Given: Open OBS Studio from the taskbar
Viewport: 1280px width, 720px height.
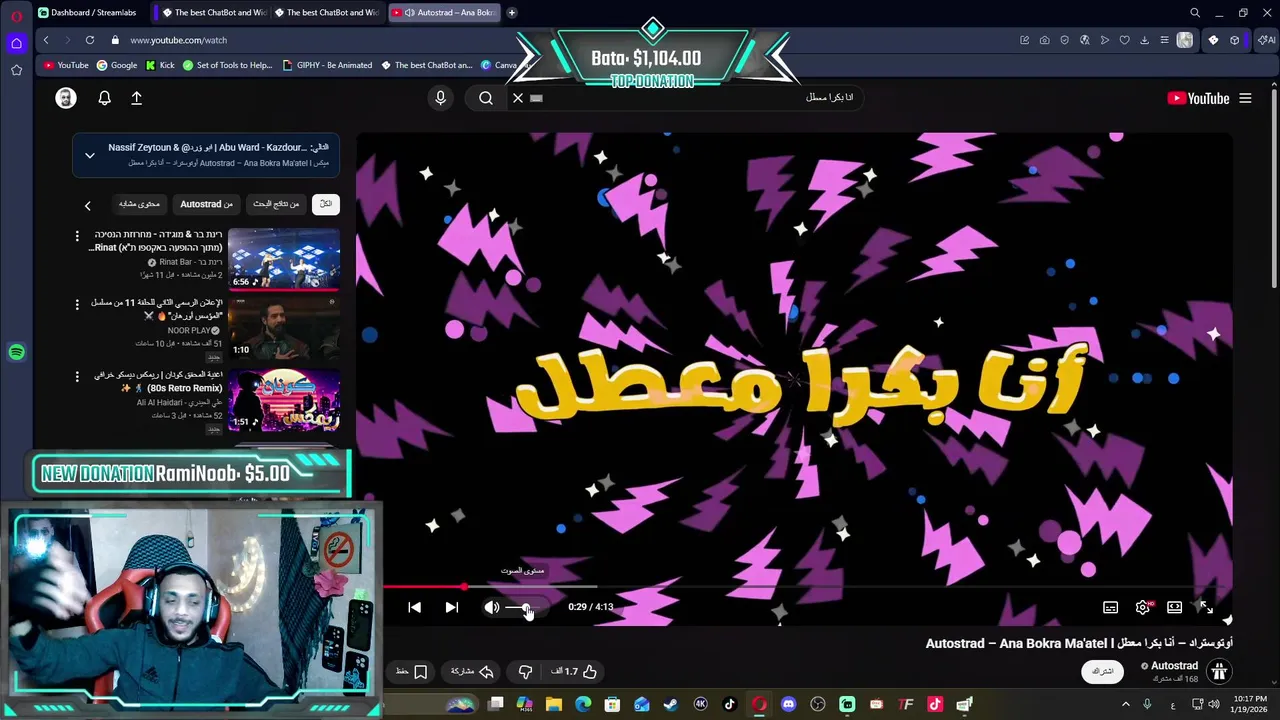Looking at the screenshot, I should click(818, 704).
